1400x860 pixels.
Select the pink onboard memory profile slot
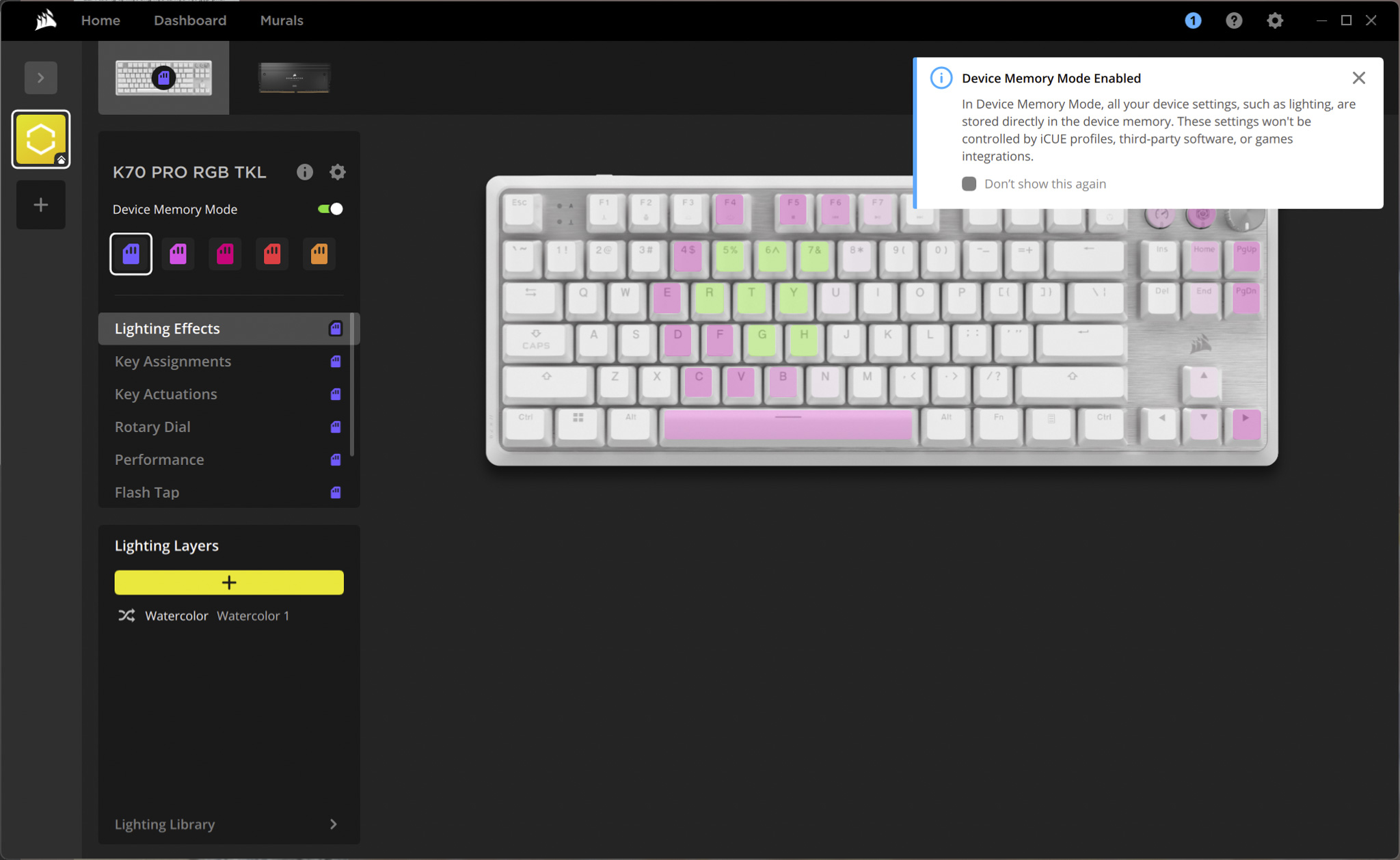click(x=225, y=254)
